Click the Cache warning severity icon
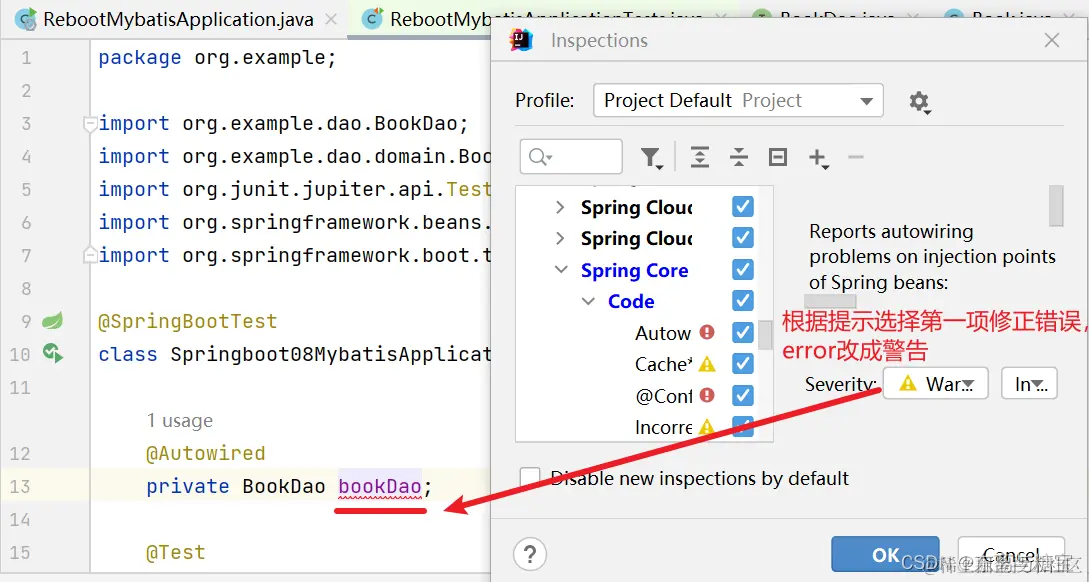 click(707, 363)
